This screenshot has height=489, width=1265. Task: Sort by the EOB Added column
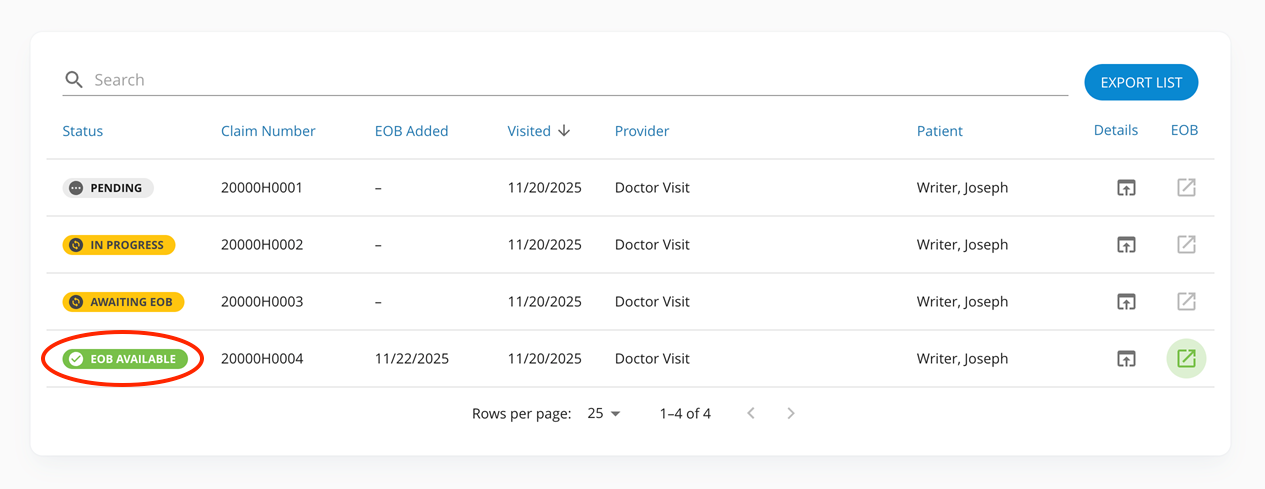click(411, 131)
